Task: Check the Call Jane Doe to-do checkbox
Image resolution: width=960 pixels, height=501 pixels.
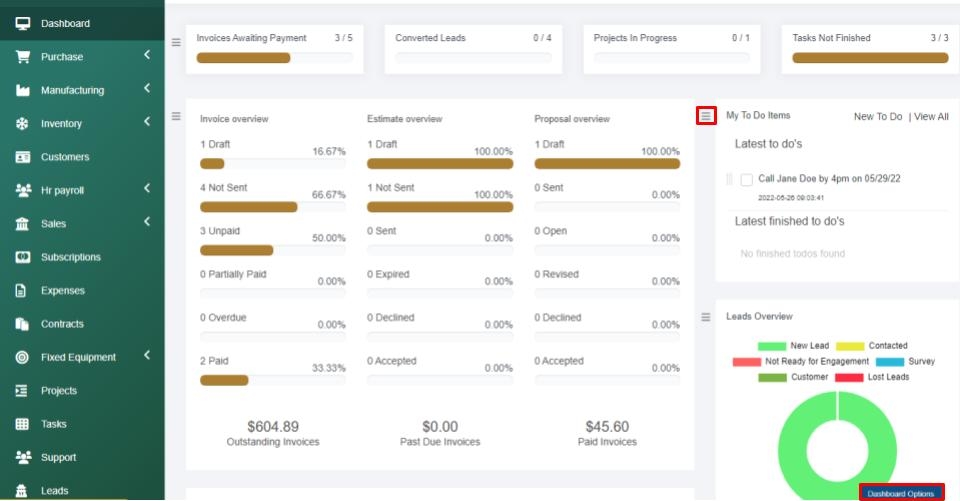Action: [x=746, y=179]
